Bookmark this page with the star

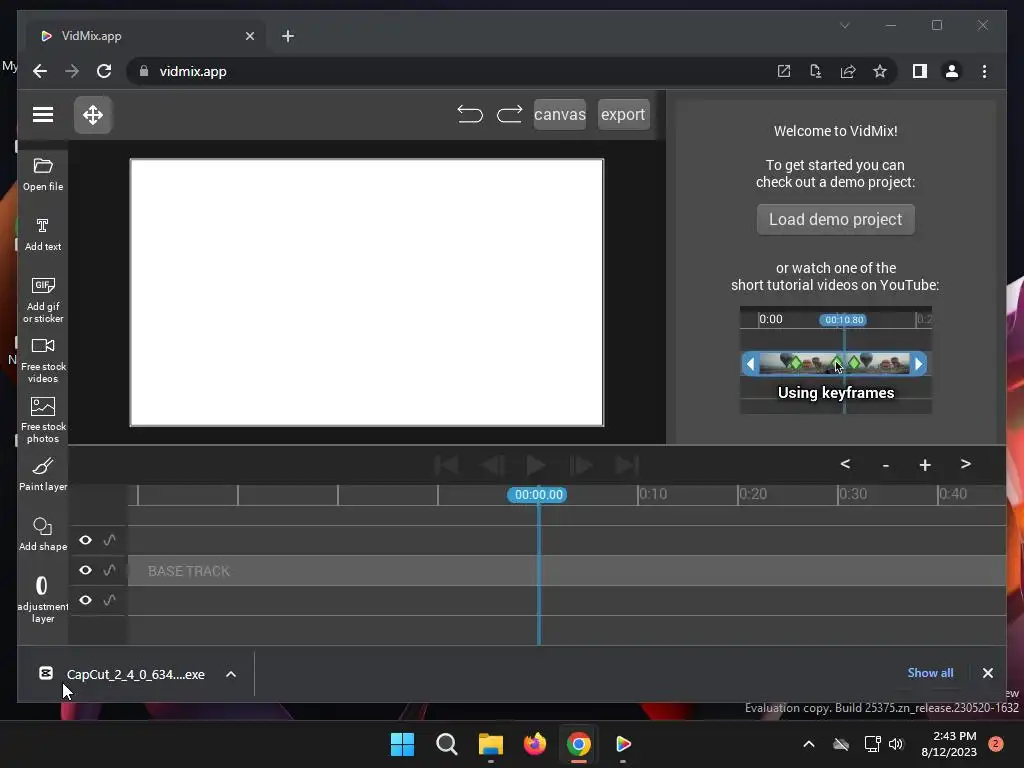click(880, 71)
